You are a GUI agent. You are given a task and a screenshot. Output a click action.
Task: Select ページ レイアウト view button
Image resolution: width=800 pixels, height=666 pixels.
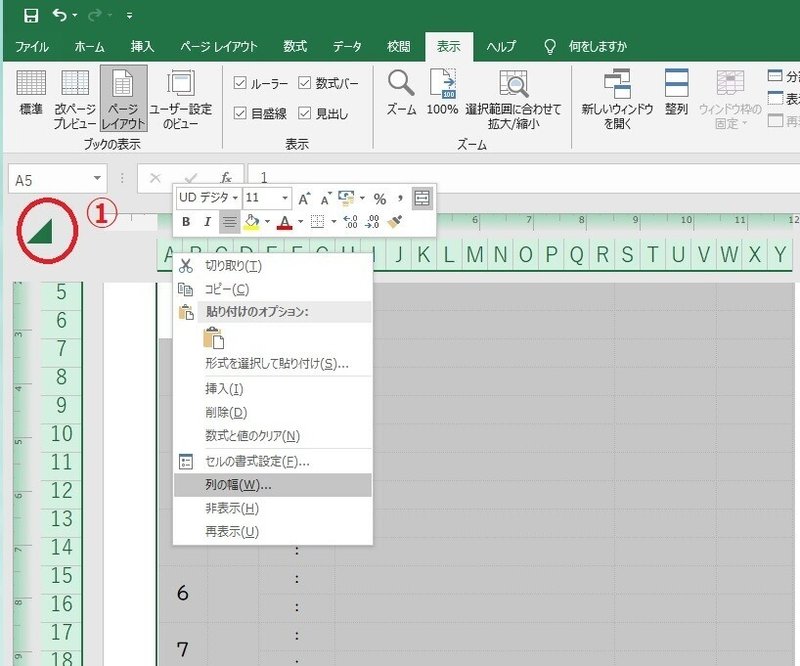click(123, 98)
